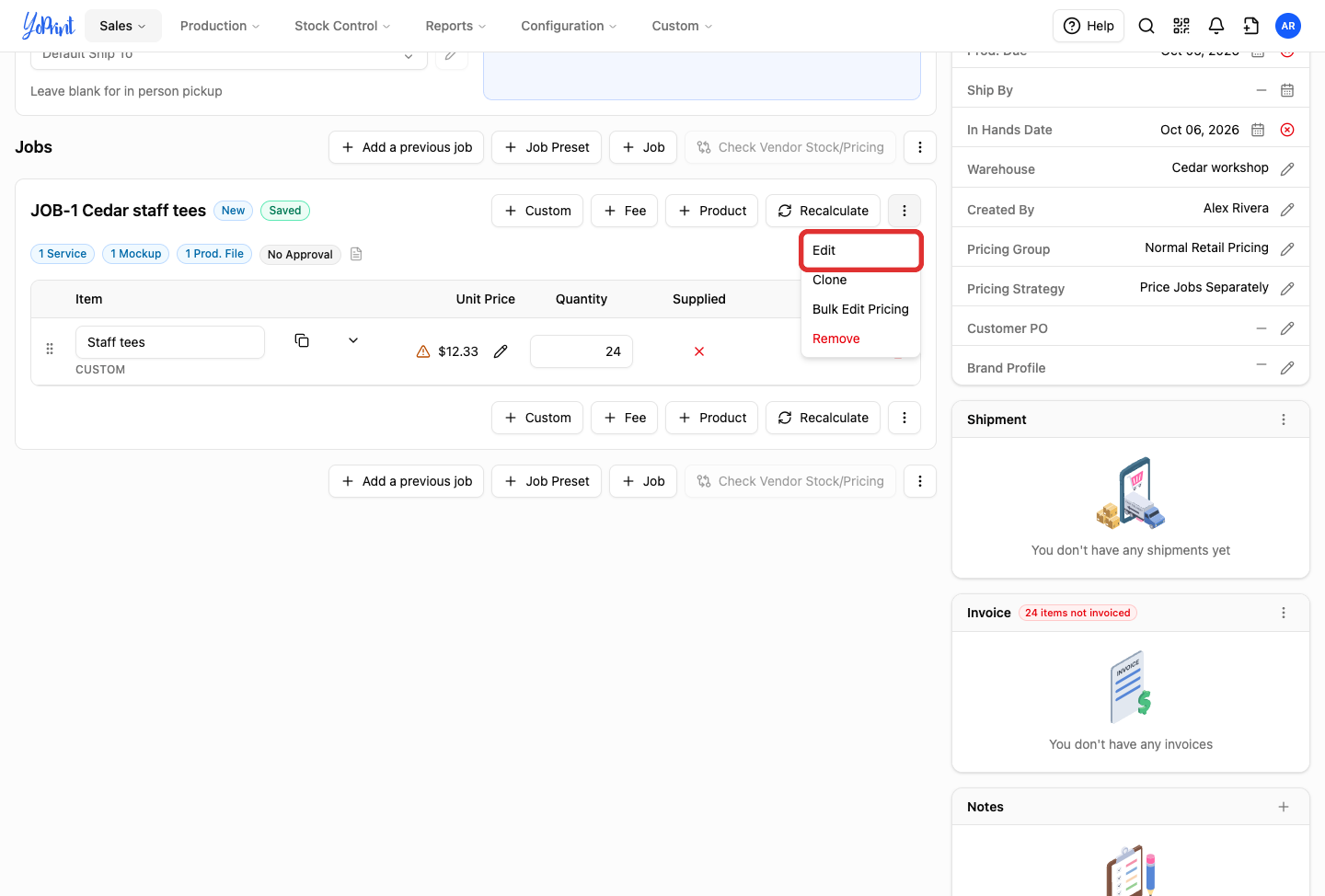Click the 1 Prod. File badge
Image resolution: width=1325 pixels, height=896 pixels.
pos(214,254)
